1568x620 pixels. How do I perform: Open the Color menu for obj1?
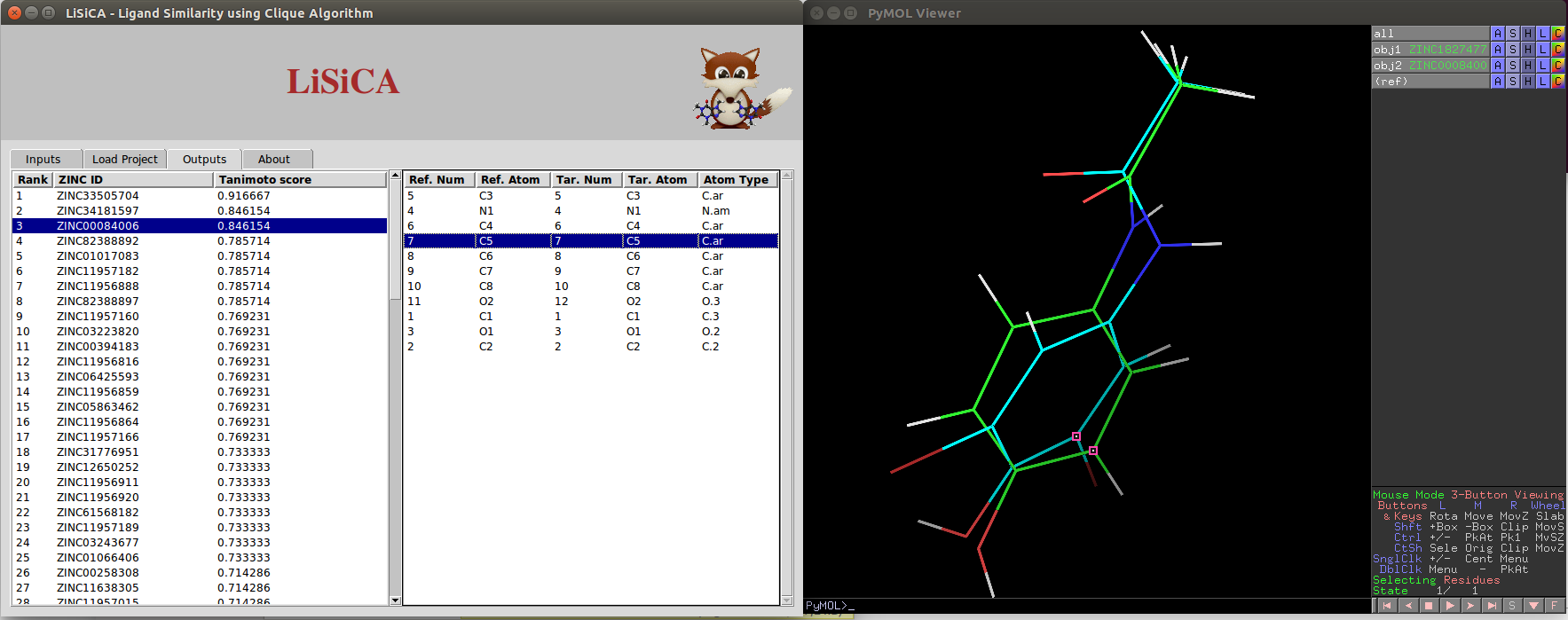point(1558,50)
